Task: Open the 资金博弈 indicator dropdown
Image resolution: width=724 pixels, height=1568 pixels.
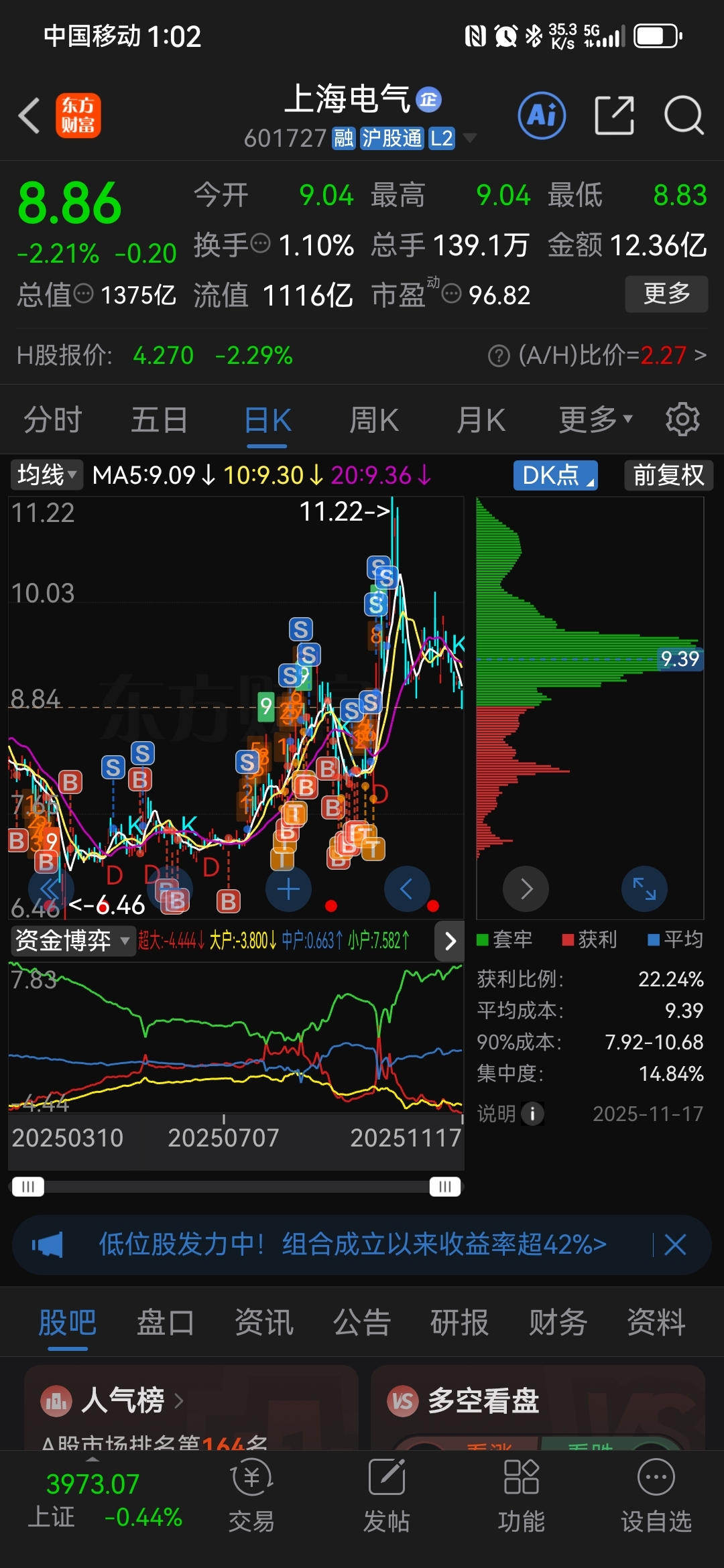Action: [x=72, y=941]
